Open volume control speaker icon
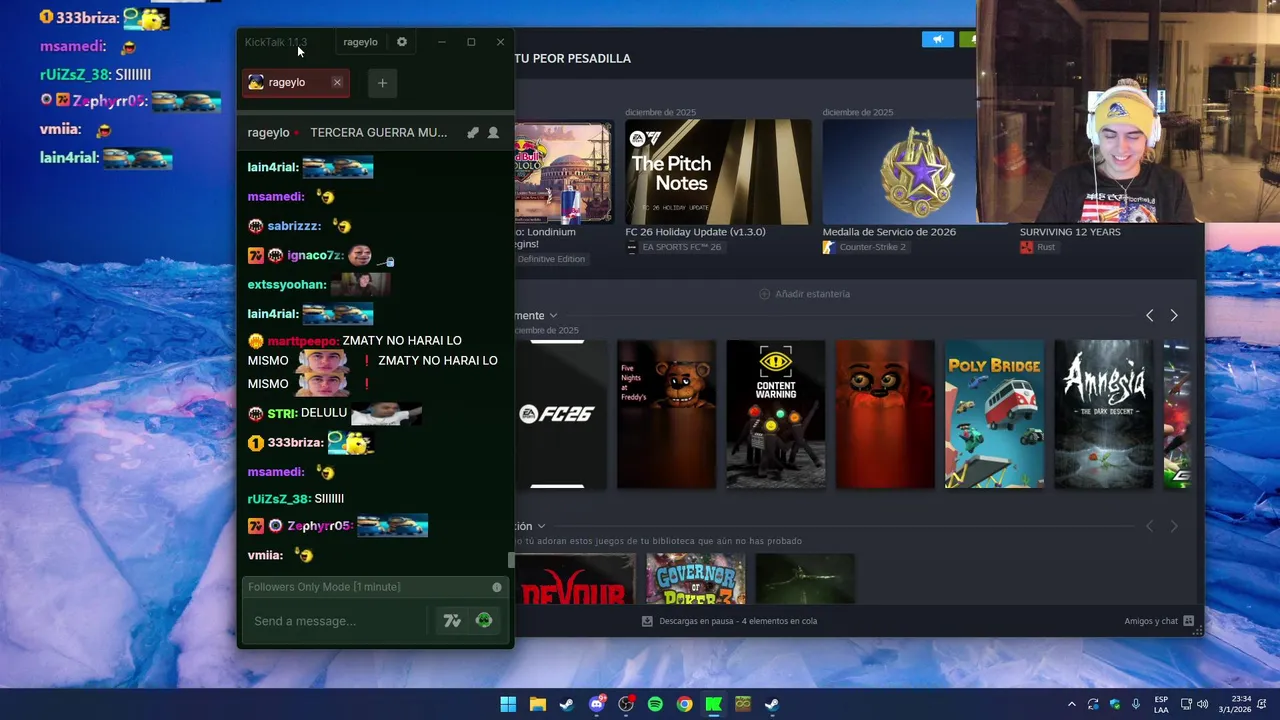Image resolution: width=1280 pixels, height=720 pixels. click(1202, 704)
